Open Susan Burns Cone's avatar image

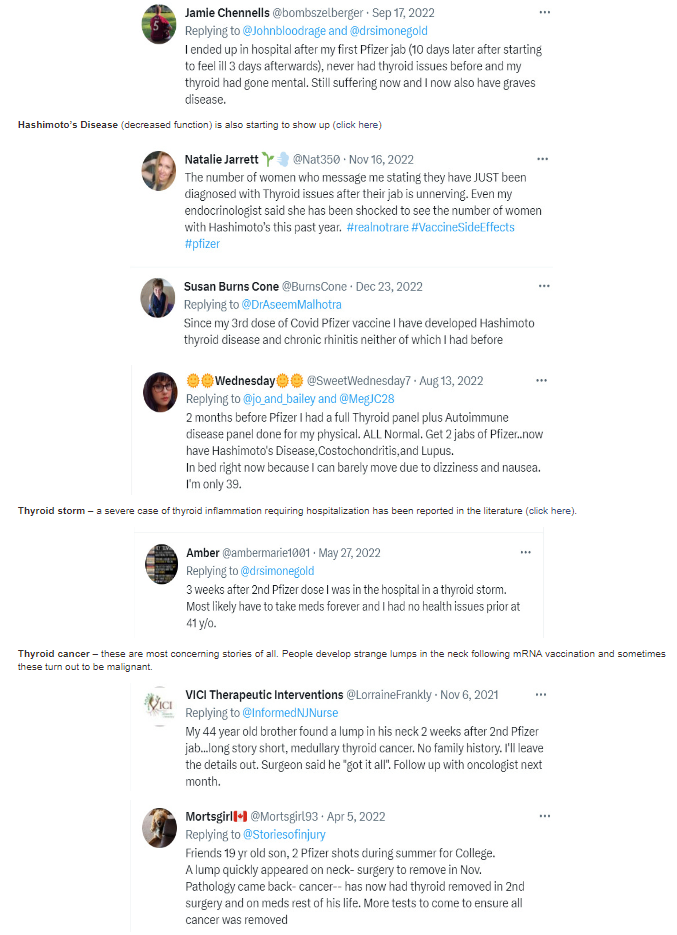158,297
